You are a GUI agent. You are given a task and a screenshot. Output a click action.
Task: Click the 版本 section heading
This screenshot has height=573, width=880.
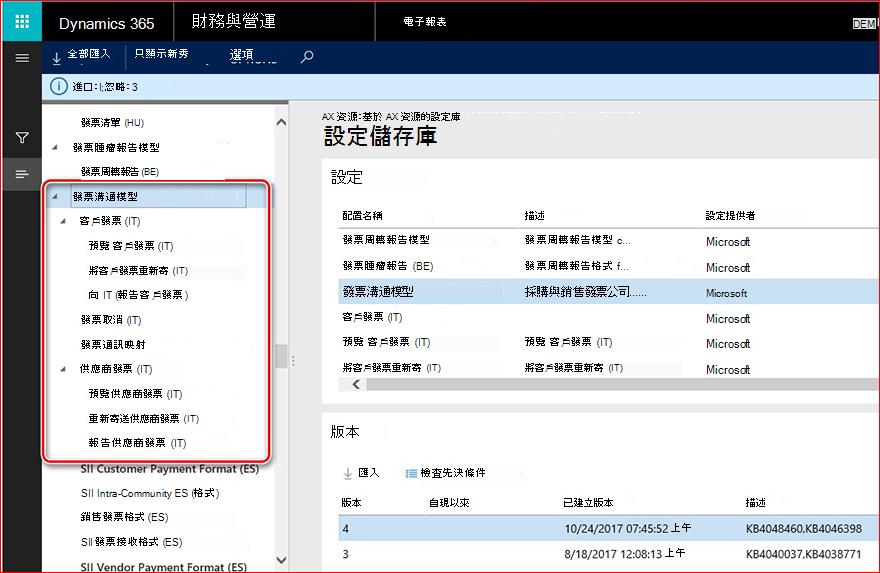[345, 432]
